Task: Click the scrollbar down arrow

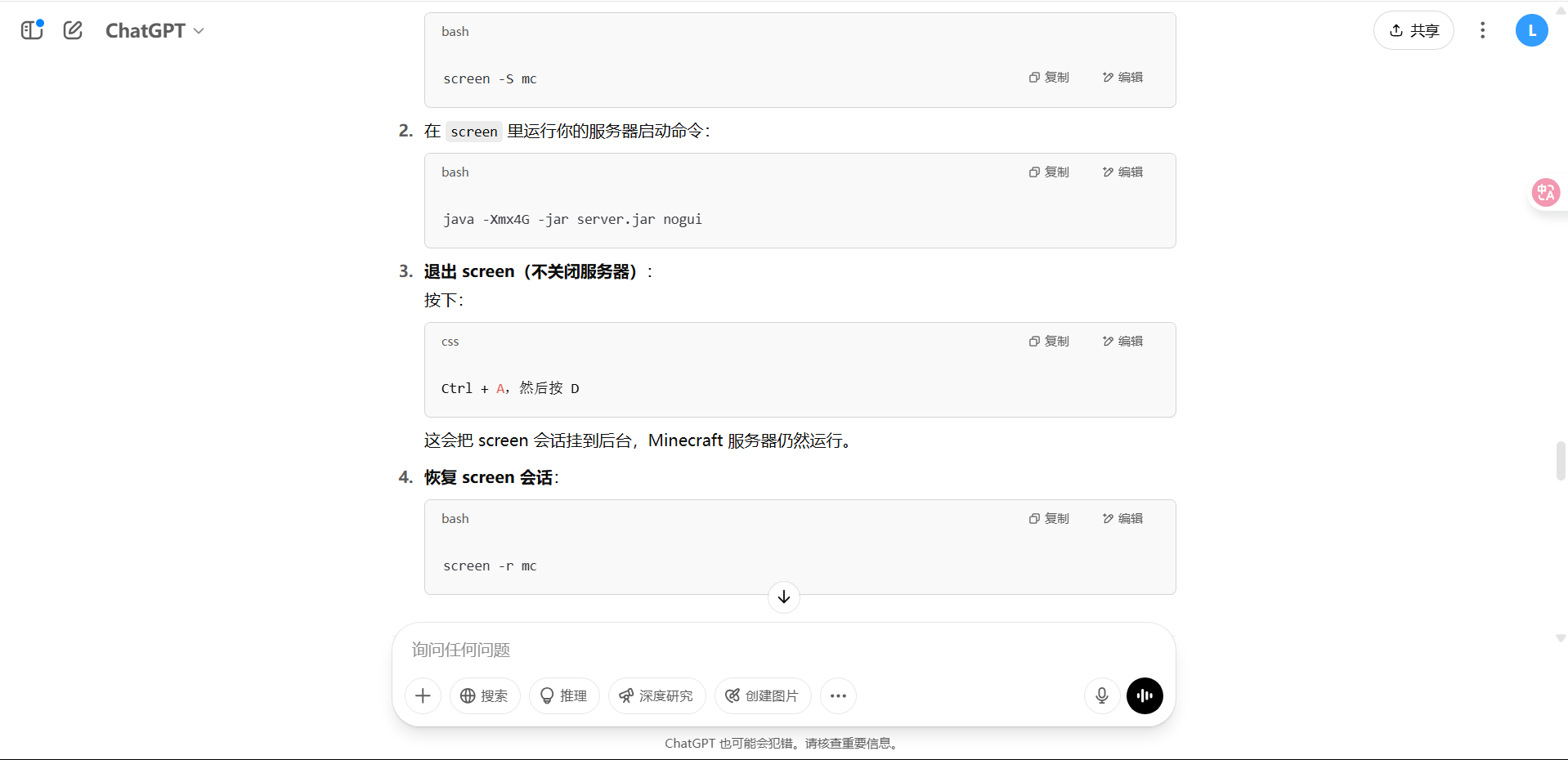Action: 1561,638
